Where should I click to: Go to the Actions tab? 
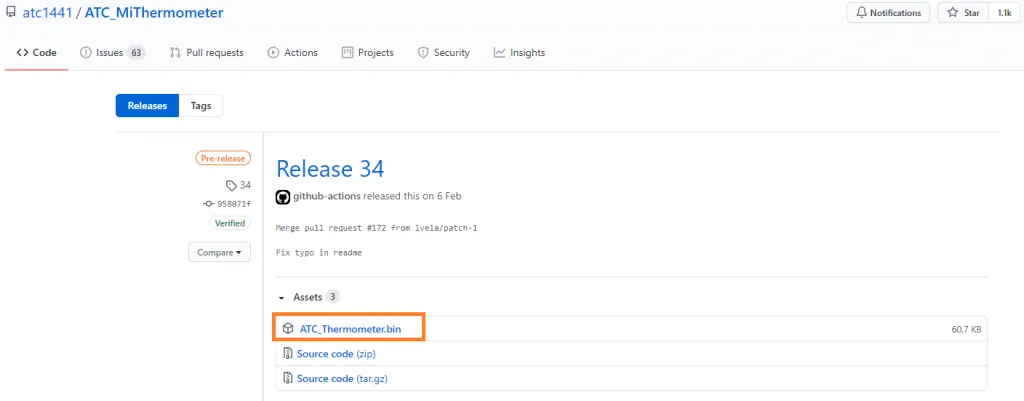[293, 52]
